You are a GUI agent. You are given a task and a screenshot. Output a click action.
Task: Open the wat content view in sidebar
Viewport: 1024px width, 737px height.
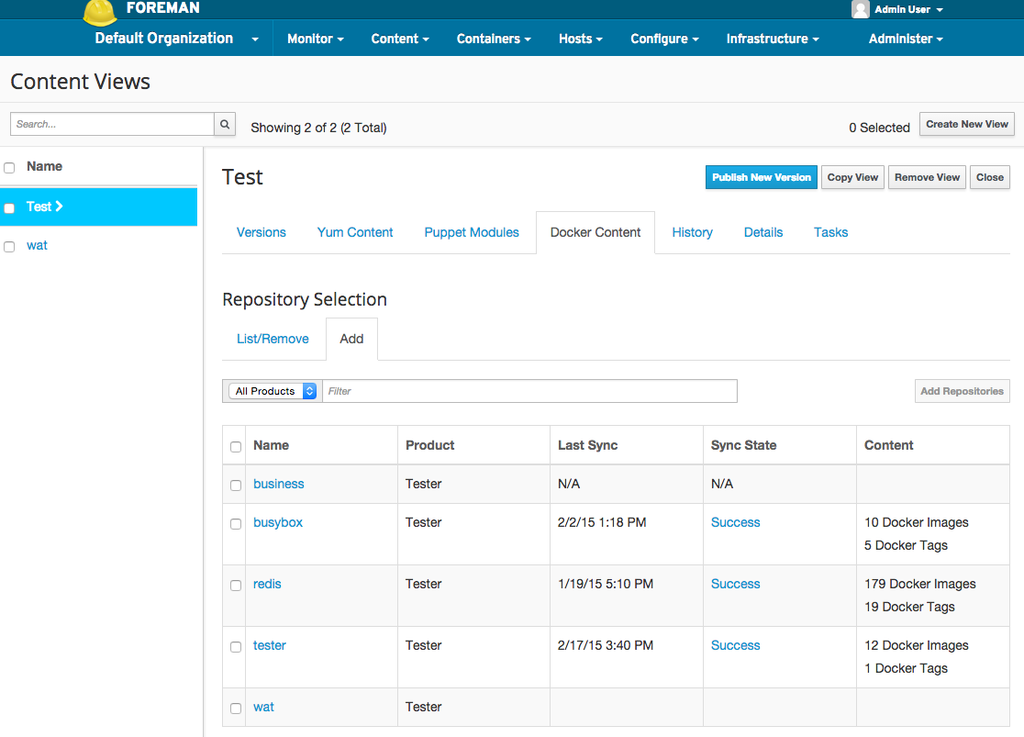point(37,245)
